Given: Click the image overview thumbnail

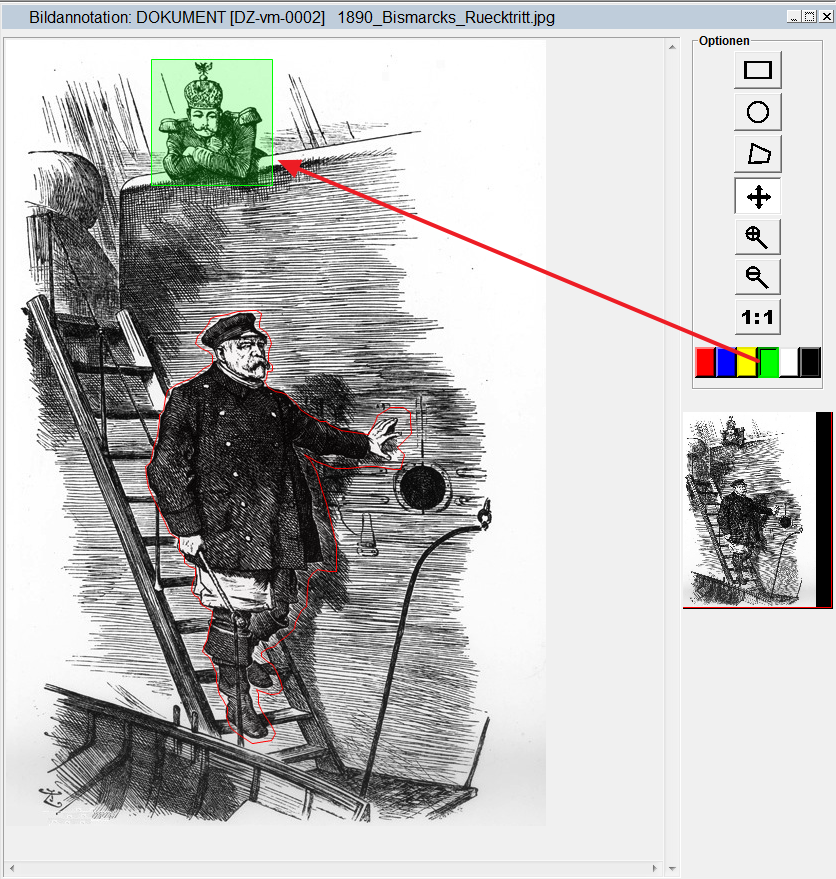Looking at the screenshot, I should [750, 510].
